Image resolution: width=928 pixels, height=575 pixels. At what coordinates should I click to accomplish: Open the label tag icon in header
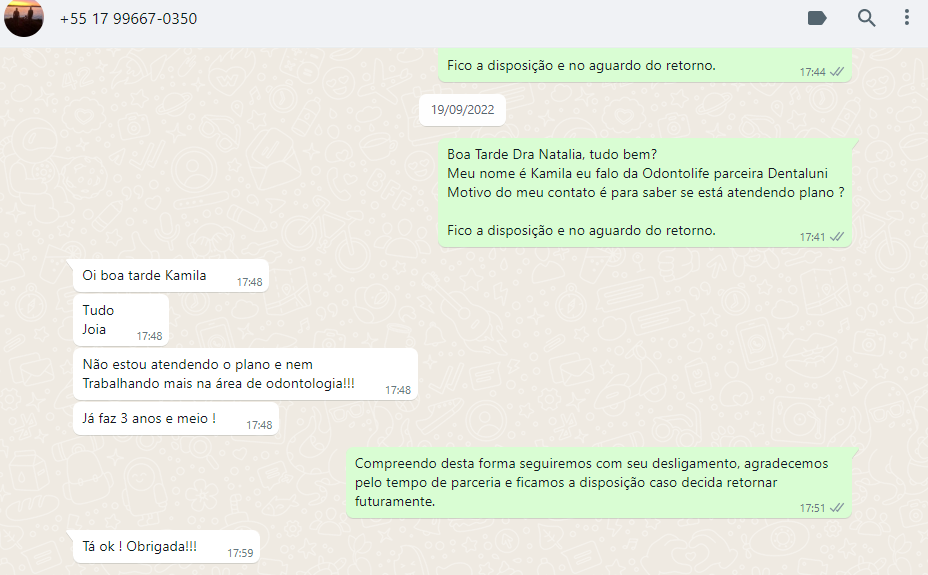coord(817,18)
